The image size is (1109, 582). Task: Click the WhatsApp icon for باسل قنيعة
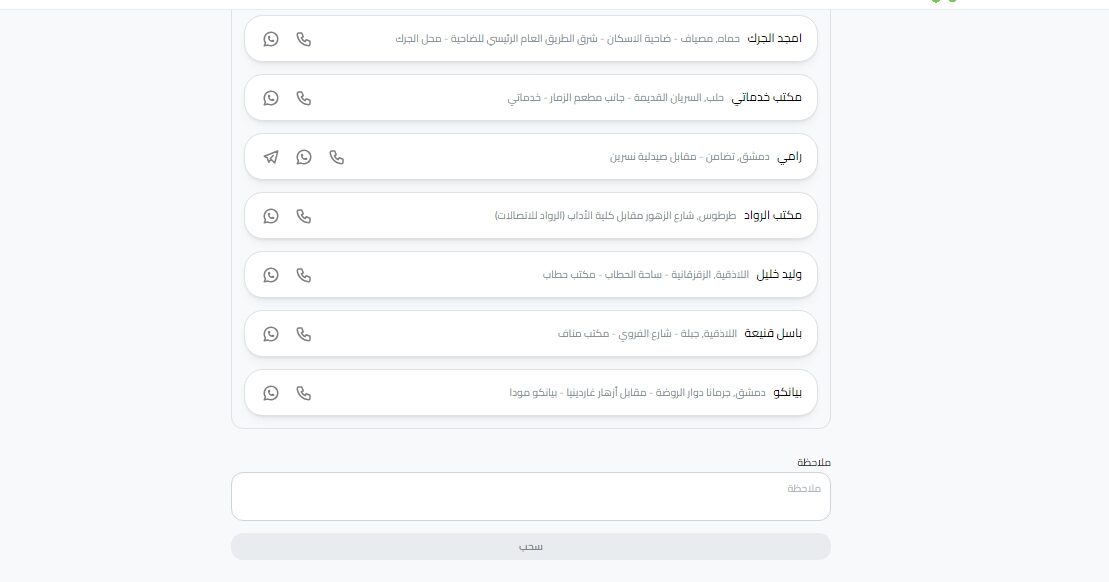coord(270,334)
